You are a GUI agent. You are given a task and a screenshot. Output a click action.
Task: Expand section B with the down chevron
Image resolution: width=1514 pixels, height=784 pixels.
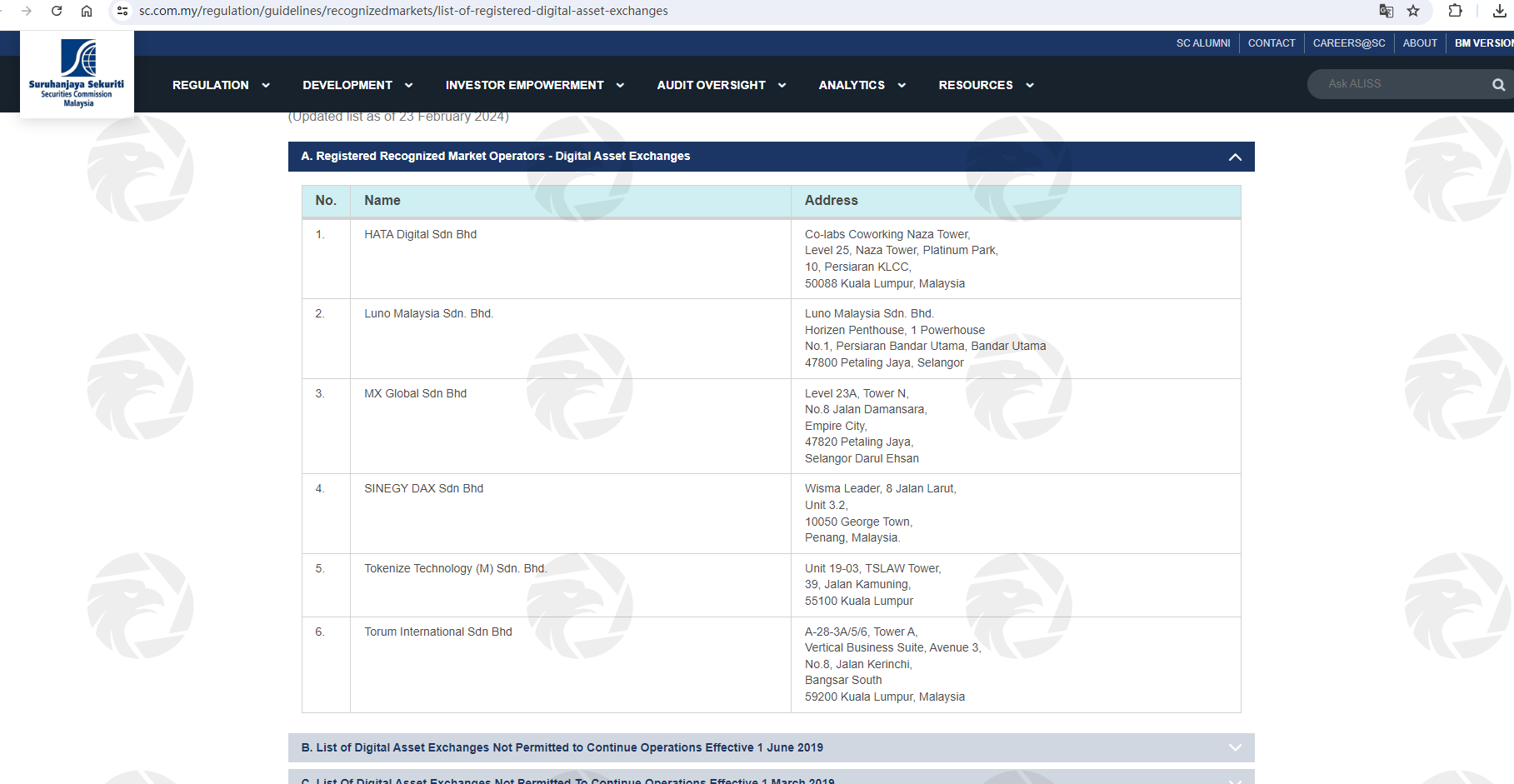(x=1235, y=747)
